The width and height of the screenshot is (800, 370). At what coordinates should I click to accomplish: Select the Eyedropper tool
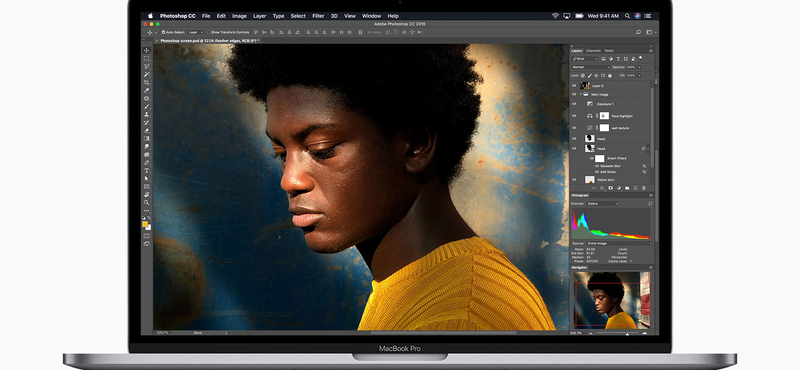(147, 90)
